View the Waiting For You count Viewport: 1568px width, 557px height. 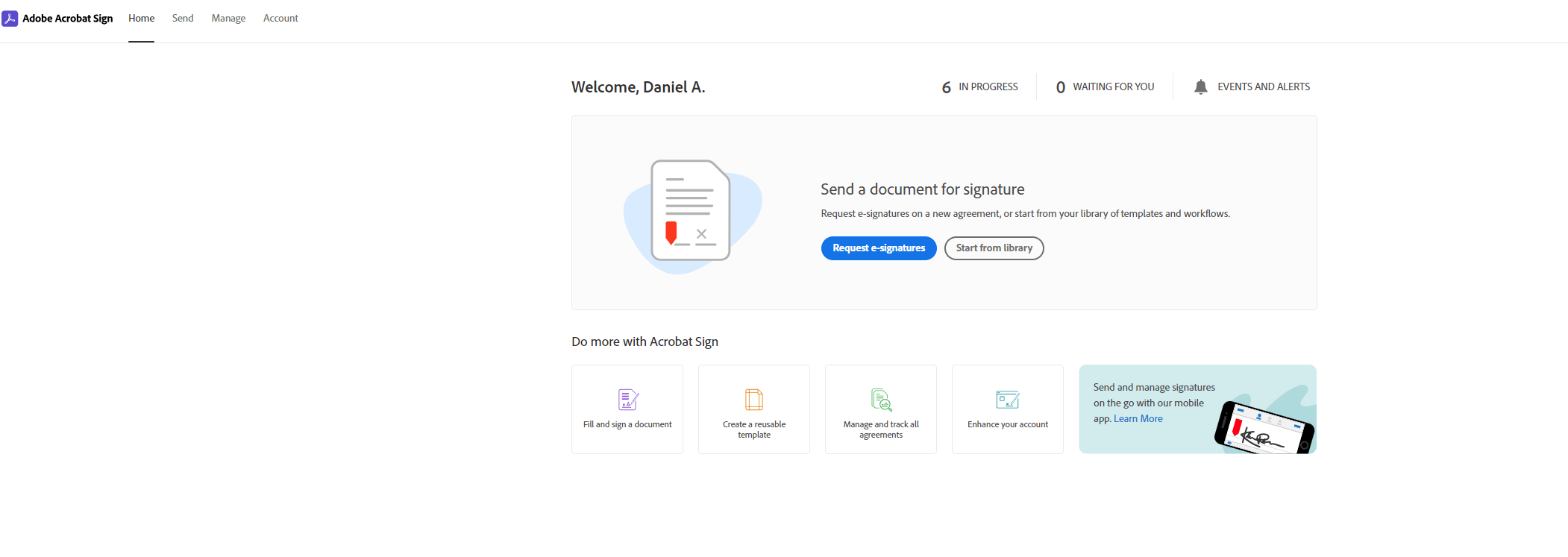(1105, 87)
